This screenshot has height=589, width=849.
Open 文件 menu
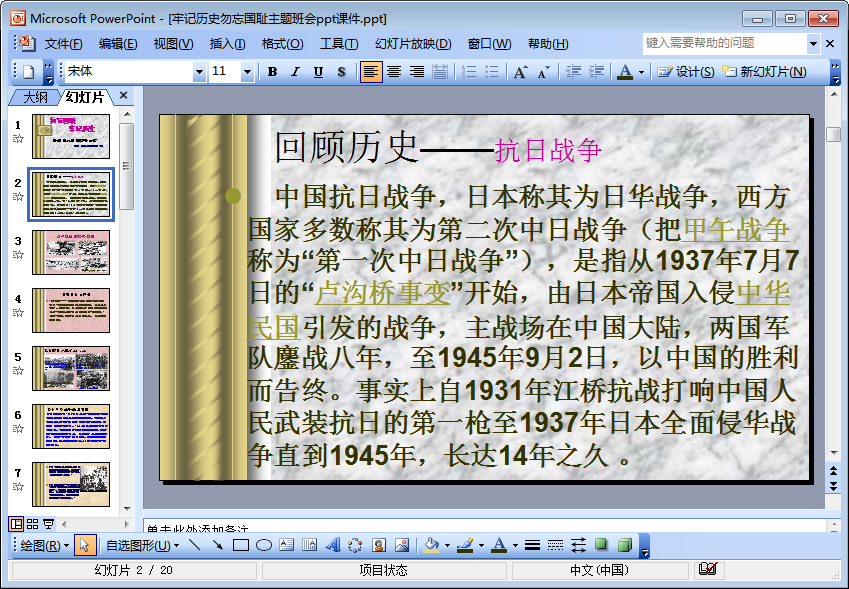coord(63,44)
